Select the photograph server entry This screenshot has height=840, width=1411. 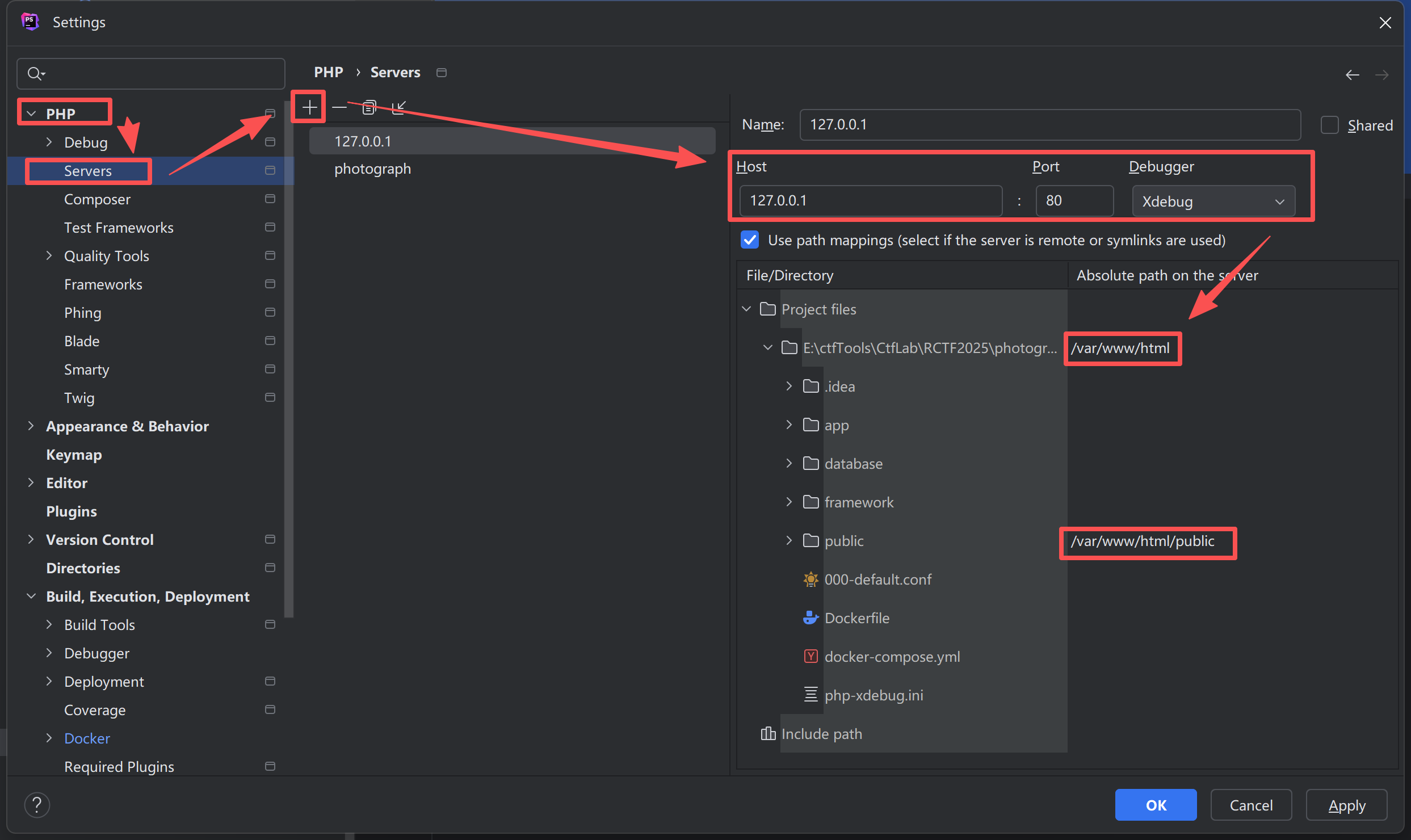pos(372,169)
